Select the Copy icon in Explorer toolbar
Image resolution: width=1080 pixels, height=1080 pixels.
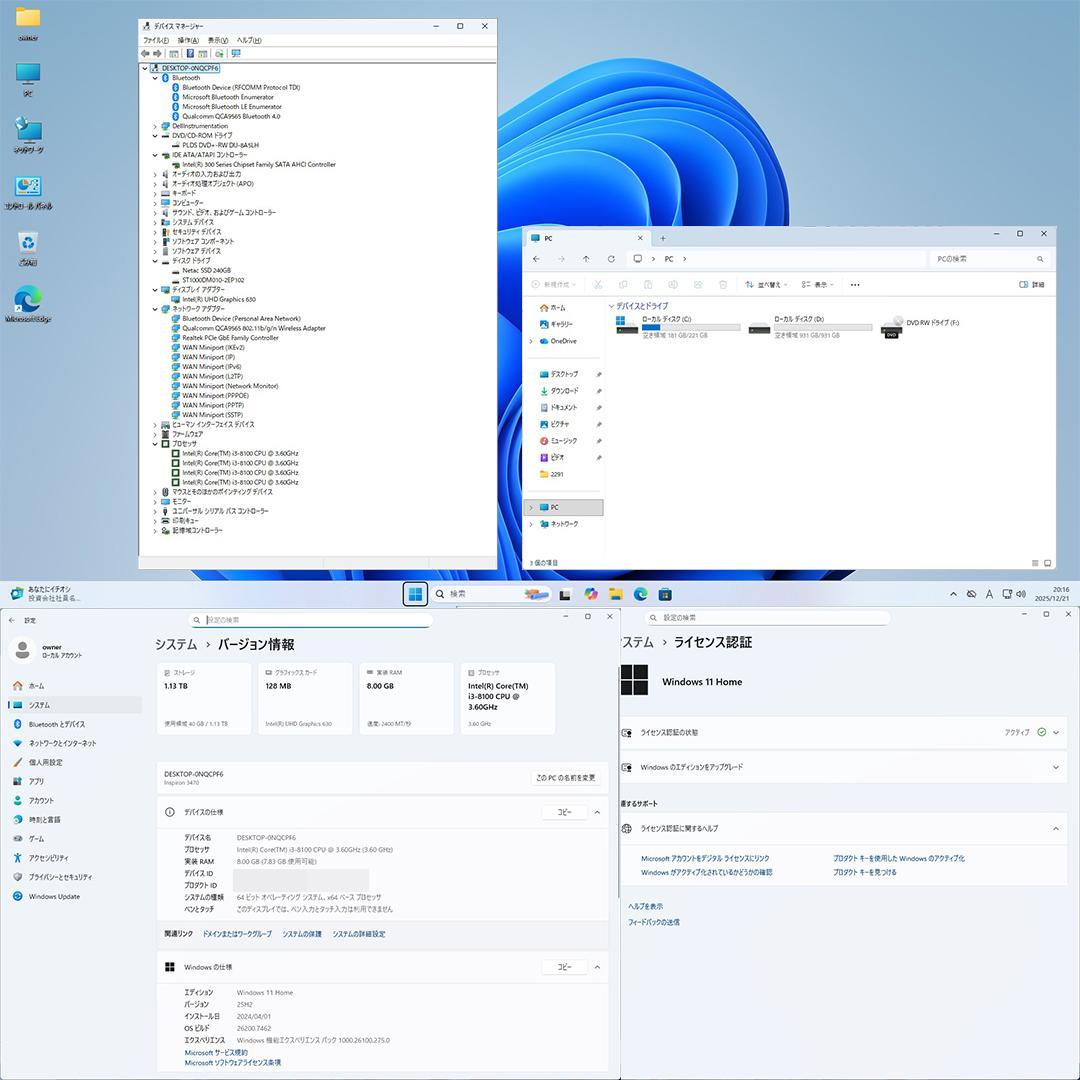(x=621, y=285)
